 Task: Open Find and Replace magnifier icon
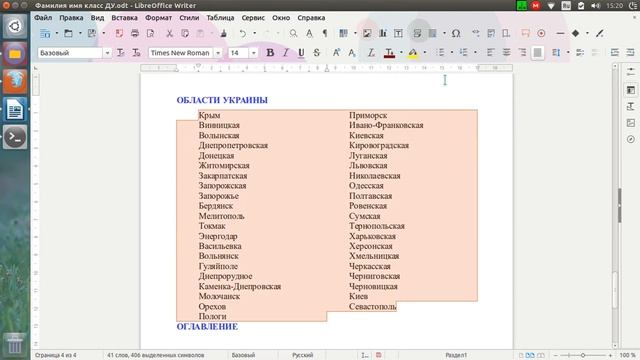tap(293, 33)
